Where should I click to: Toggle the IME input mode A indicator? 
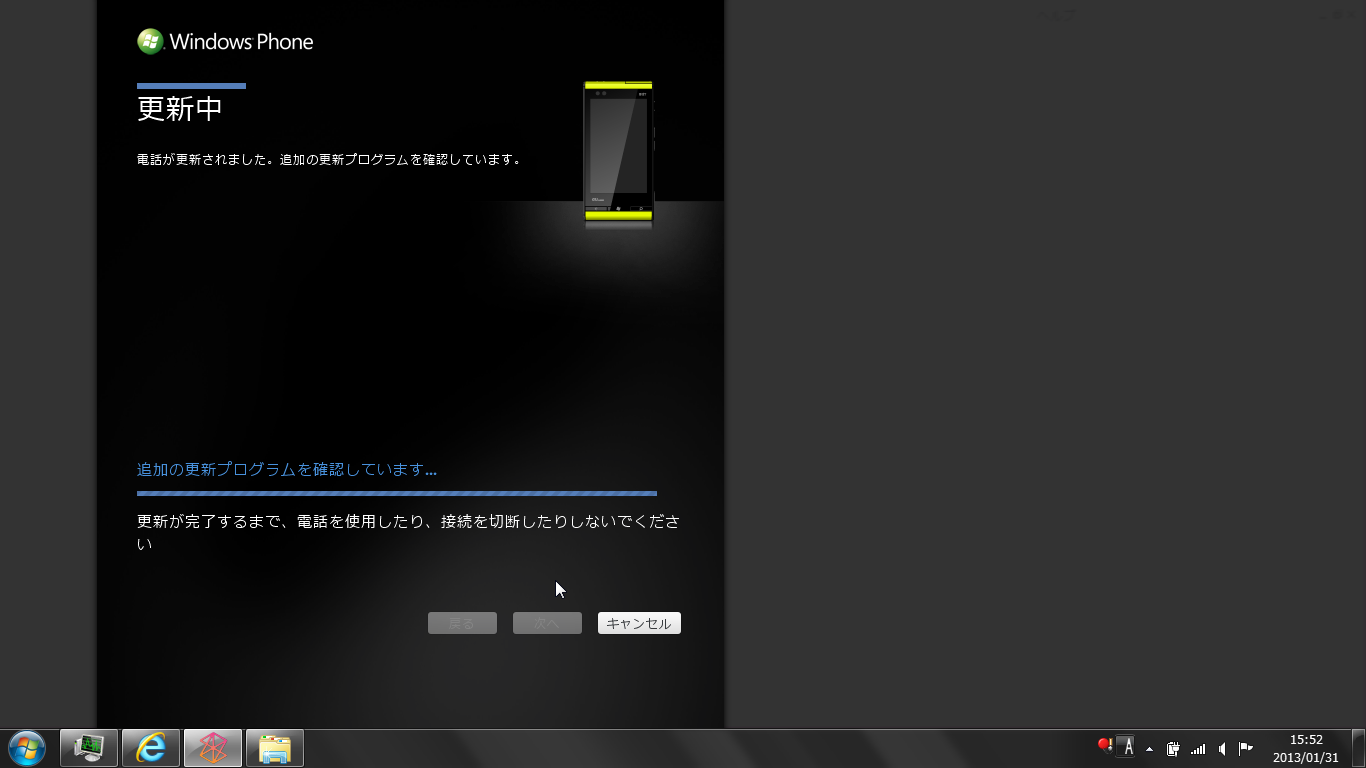(1128, 747)
